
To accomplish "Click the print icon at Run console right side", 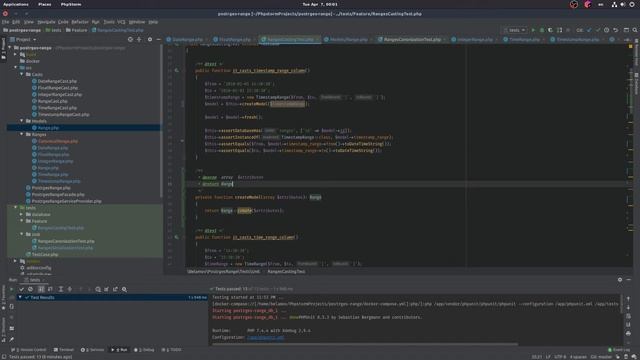I will [x=628, y=333].
